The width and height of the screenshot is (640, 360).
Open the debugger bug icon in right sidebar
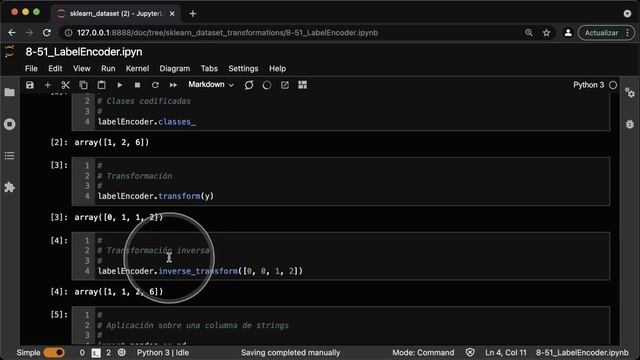630,124
